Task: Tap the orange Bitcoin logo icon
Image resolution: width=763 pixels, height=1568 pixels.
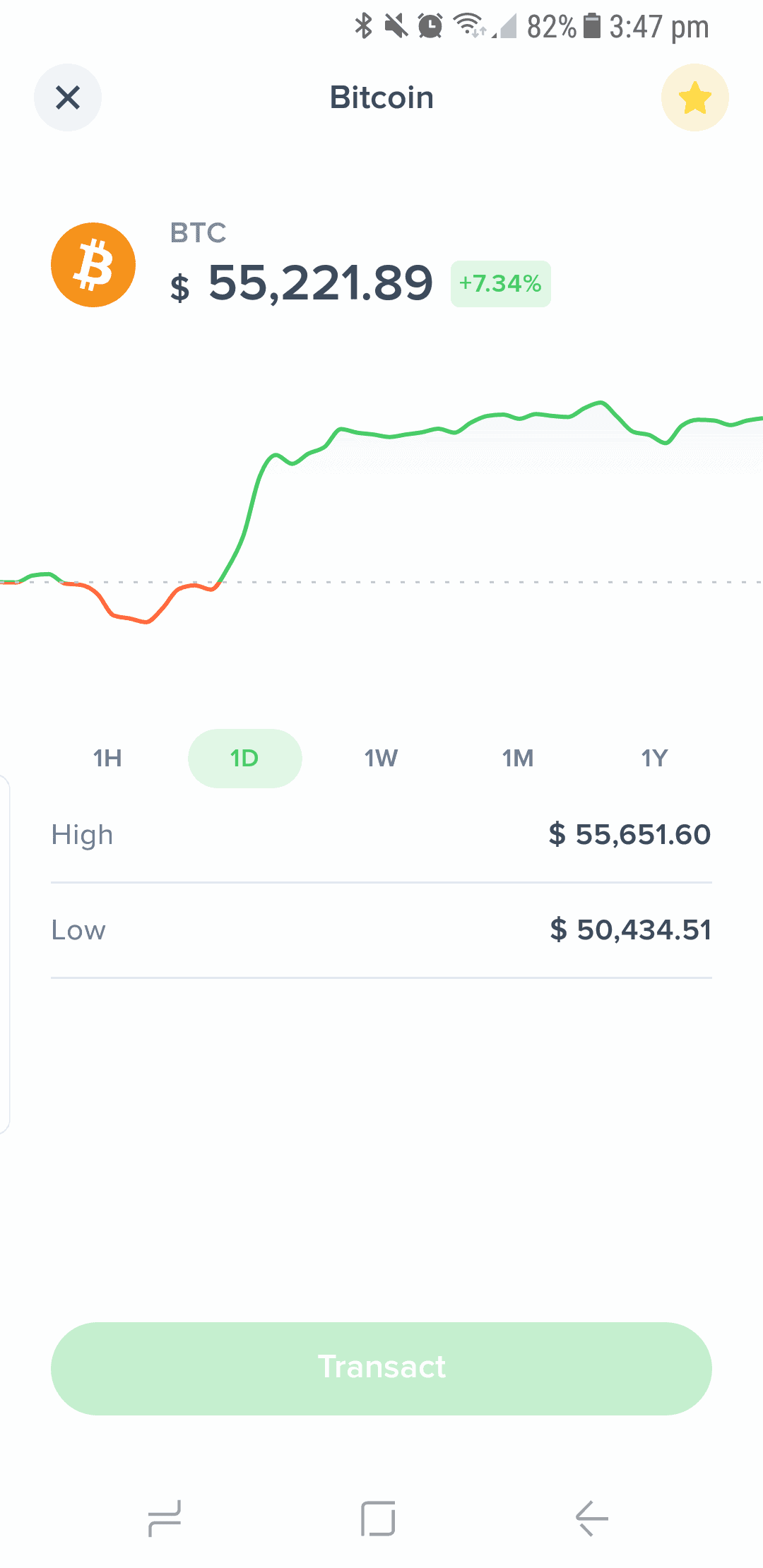Action: coord(93,265)
